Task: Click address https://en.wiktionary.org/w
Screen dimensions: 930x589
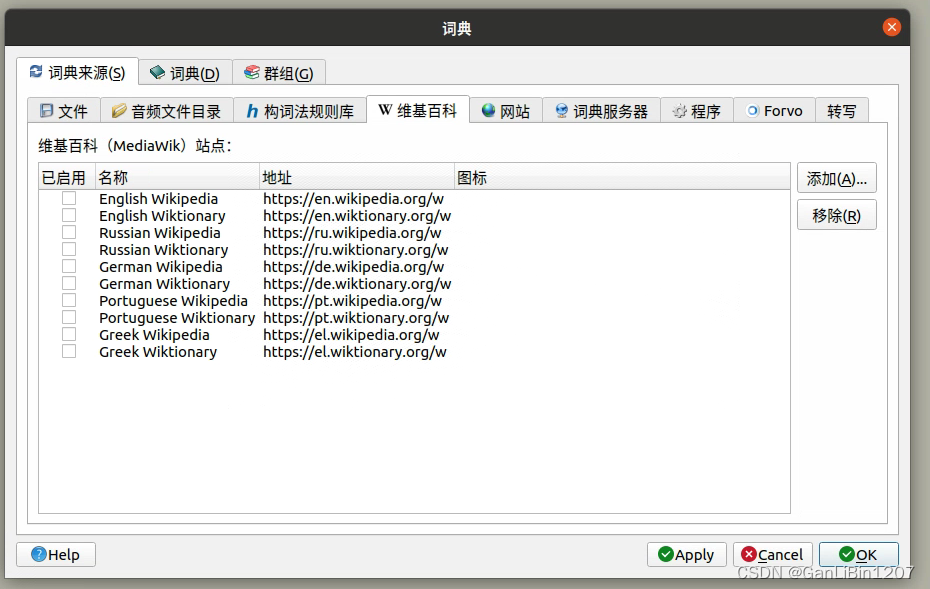Action: pos(357,216)
